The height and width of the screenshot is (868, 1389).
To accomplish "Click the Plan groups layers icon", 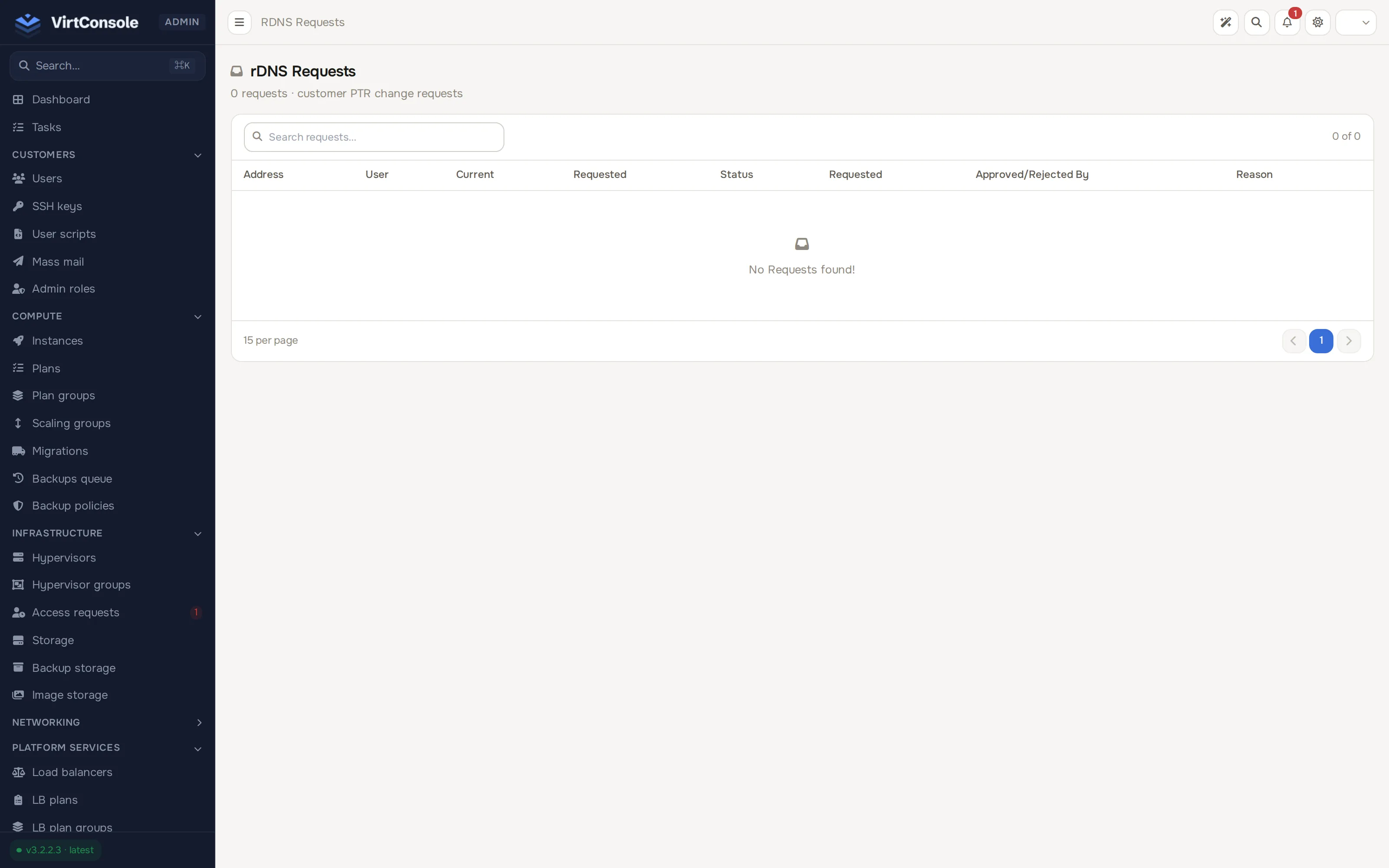I will click(18, 395).
